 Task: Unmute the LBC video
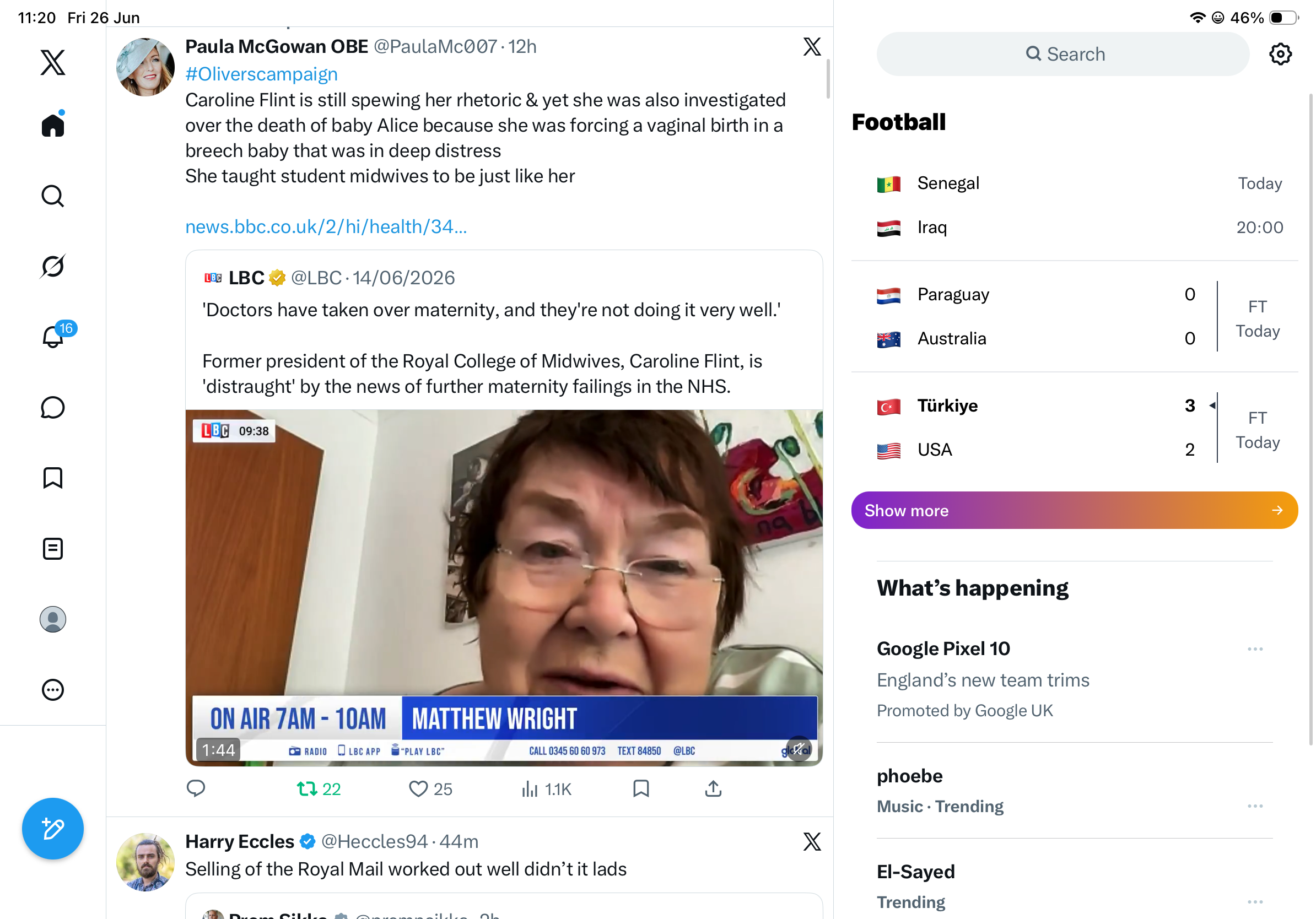799,748
